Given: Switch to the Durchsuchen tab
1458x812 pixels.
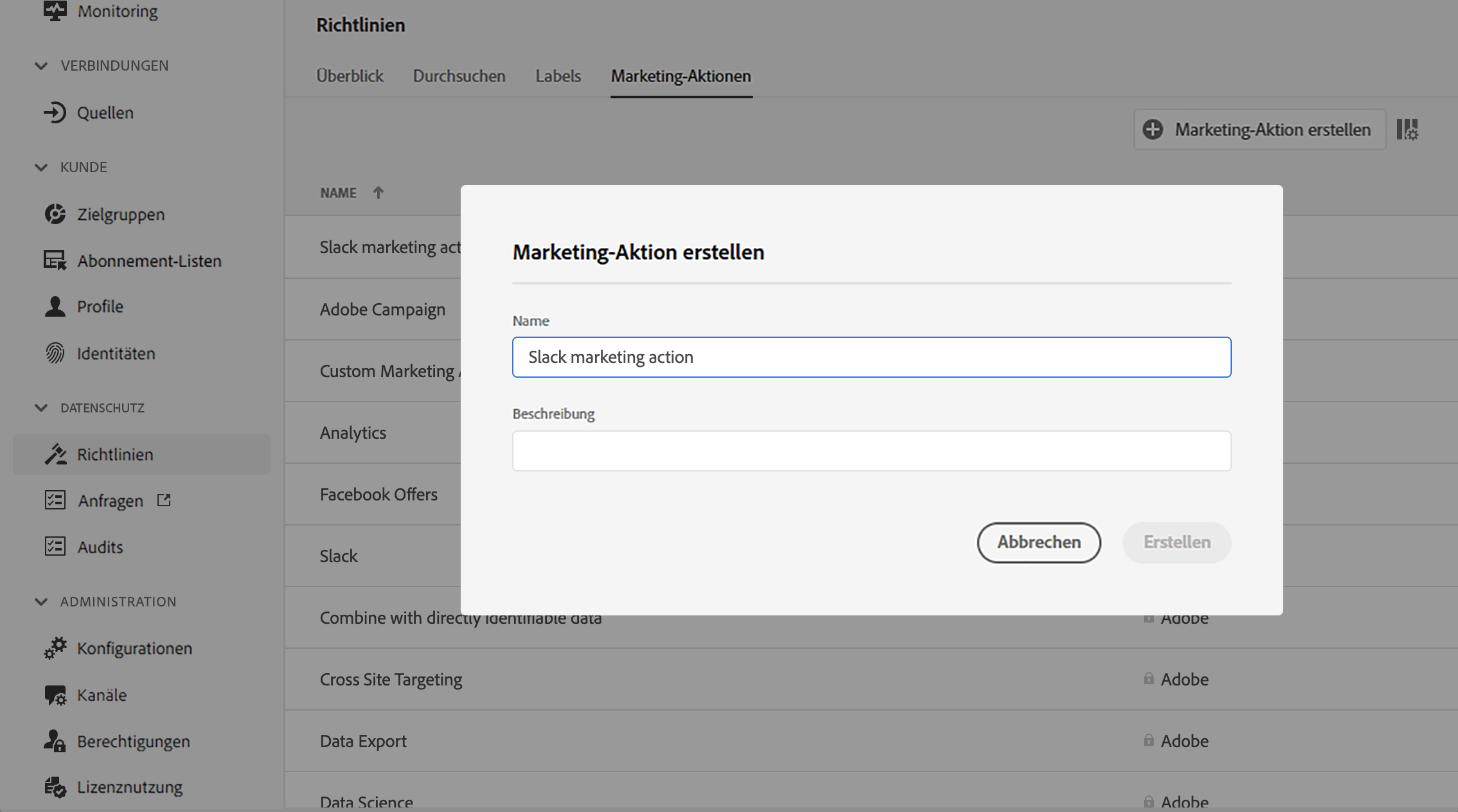Looking at the screenshot, I should click(459, 76).
